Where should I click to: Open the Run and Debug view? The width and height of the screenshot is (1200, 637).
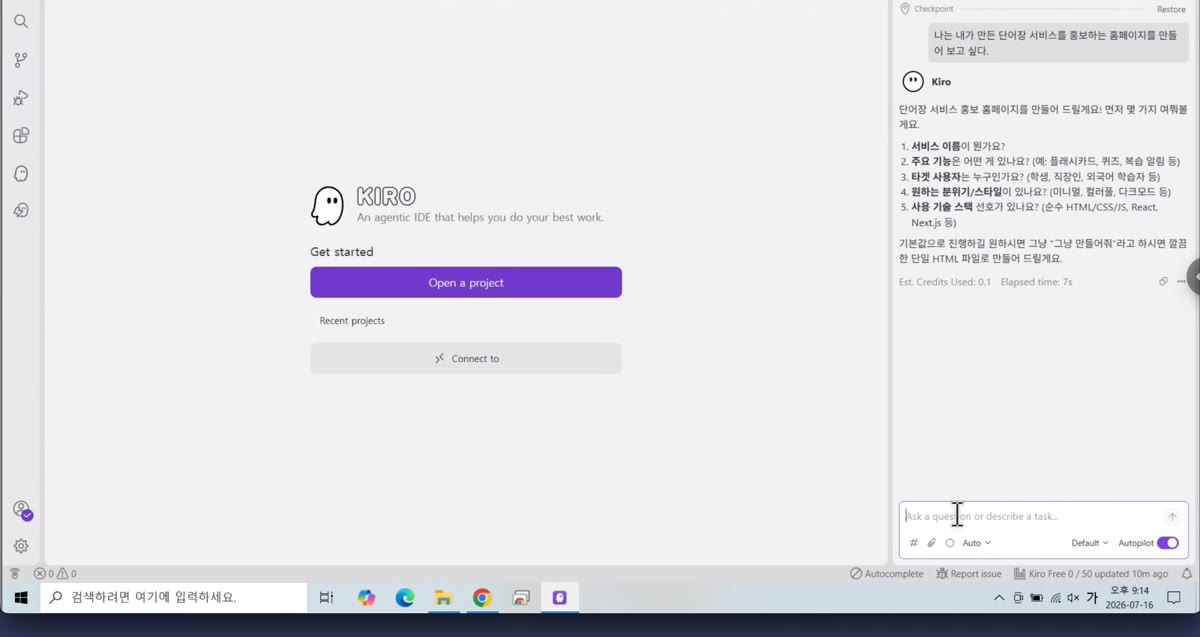(21, 98)
